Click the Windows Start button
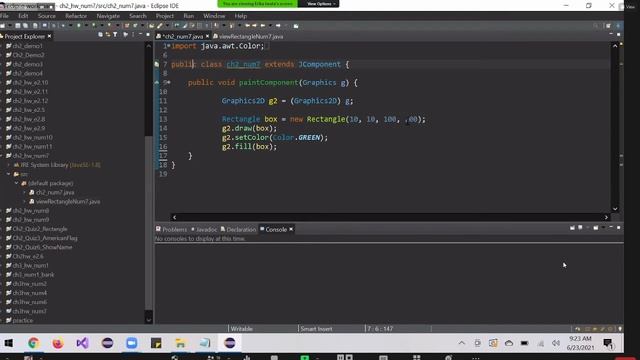 9,343
